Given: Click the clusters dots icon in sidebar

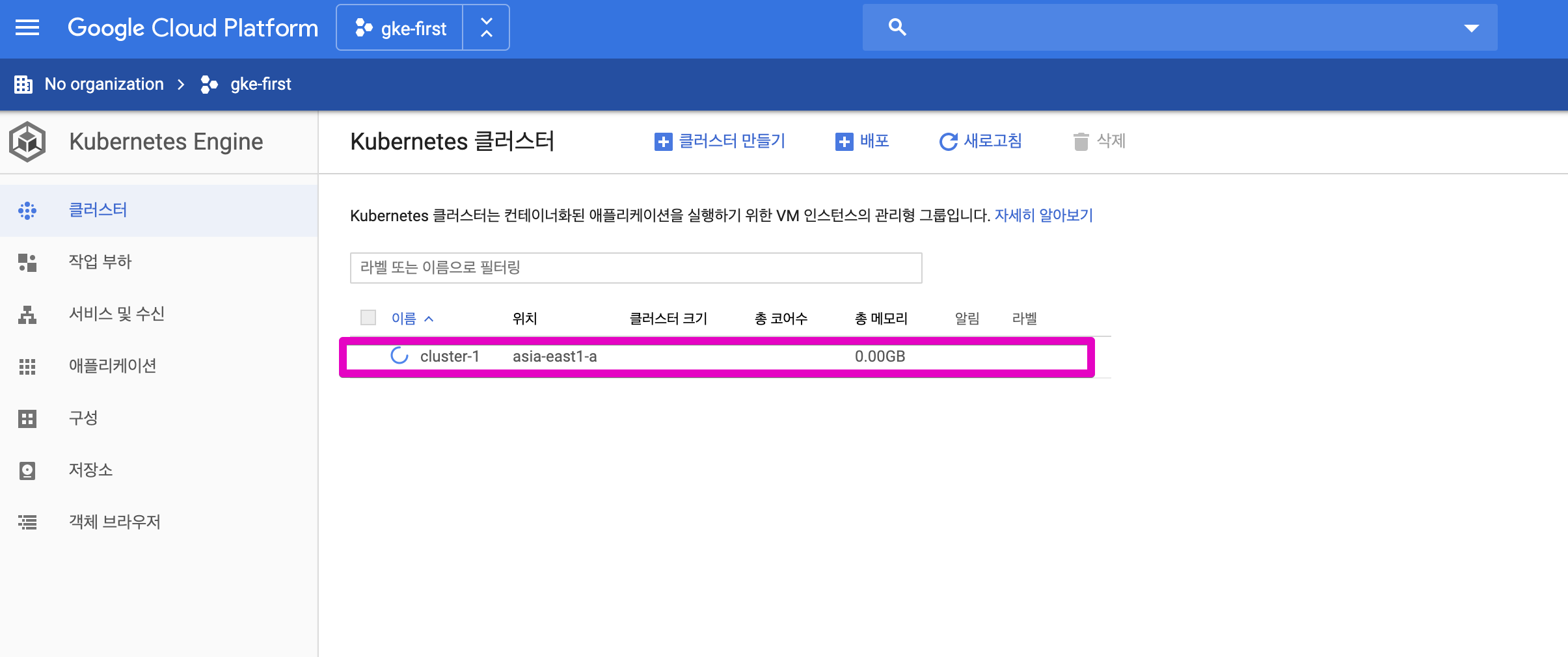Looking at the screenshot, I should [x=27, y=210].
